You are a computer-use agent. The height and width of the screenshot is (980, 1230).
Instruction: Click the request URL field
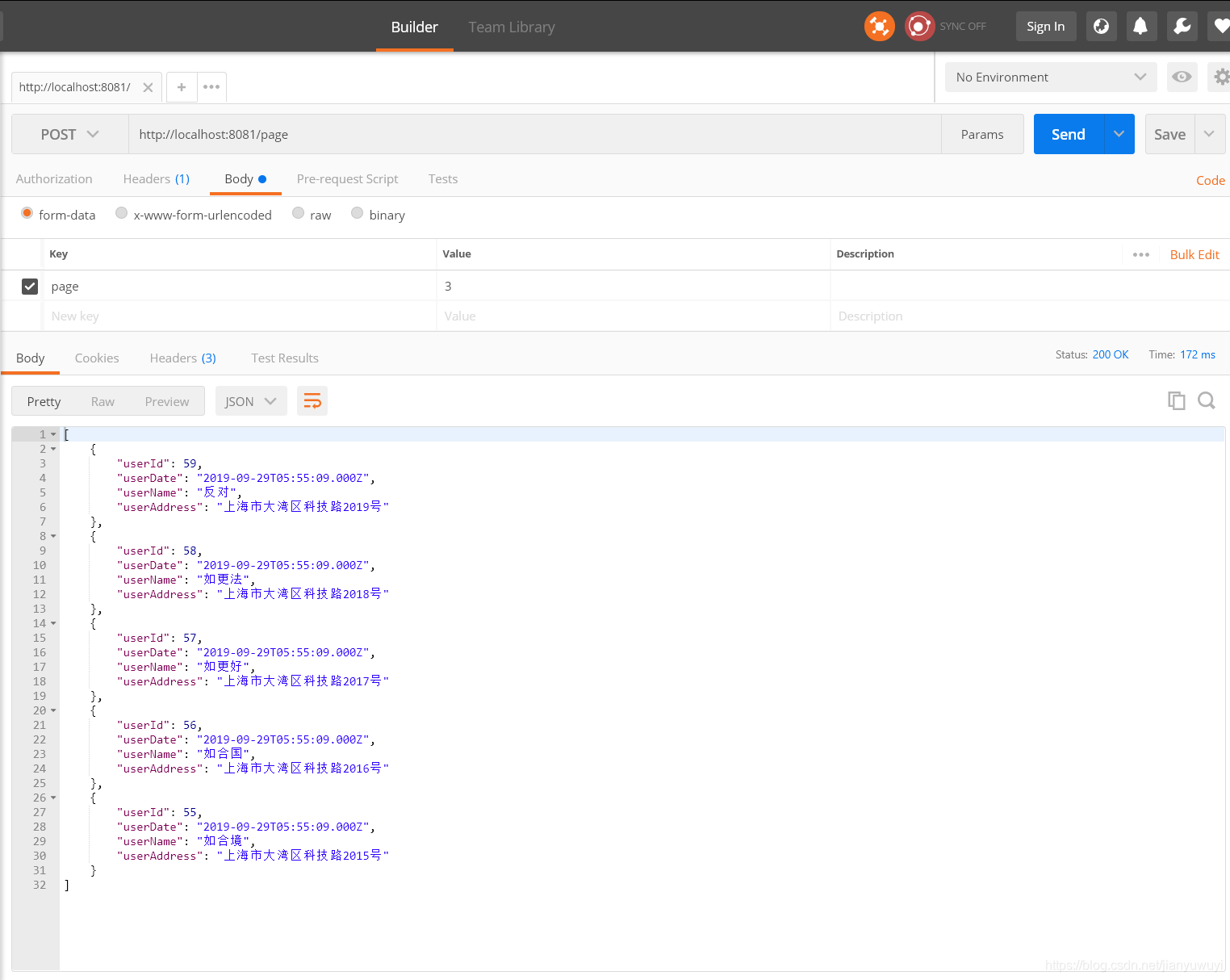click(x=534, y=134)
